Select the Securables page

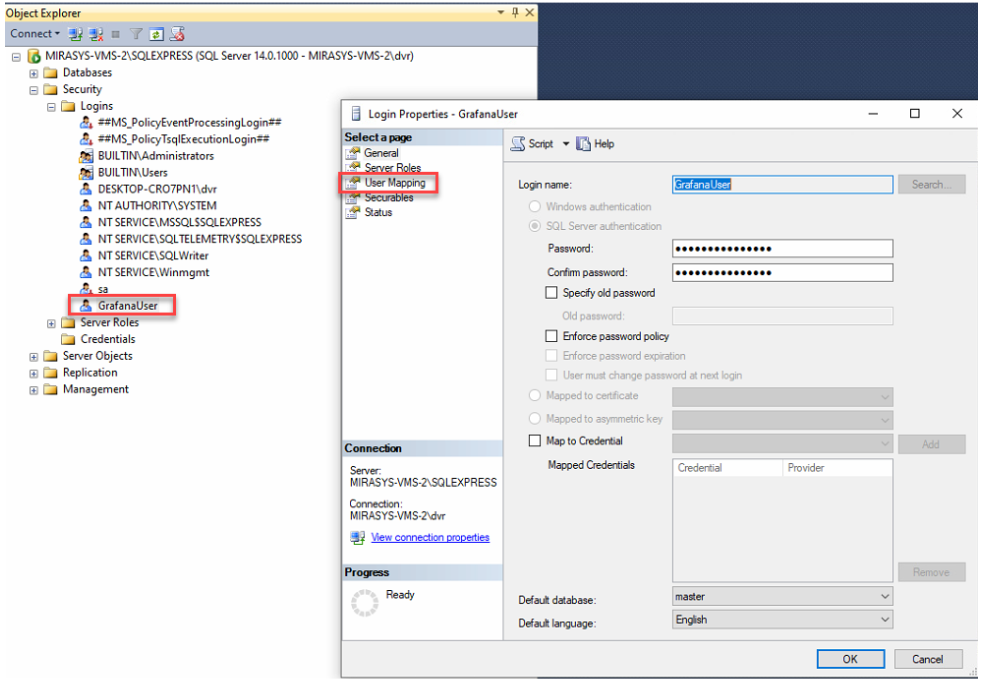[x=388, y=198]
